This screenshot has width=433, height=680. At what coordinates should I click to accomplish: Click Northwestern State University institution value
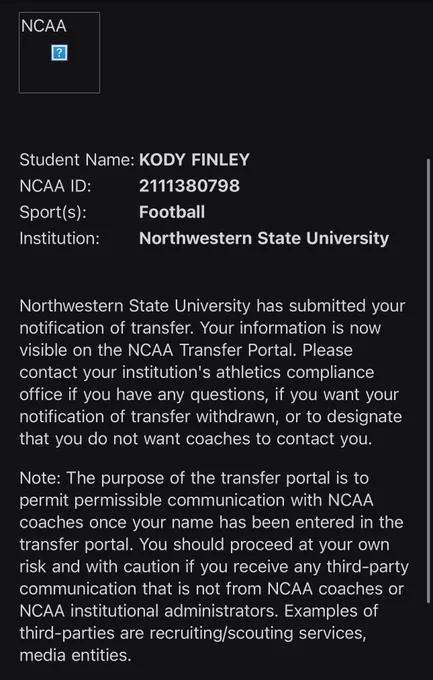264,239
